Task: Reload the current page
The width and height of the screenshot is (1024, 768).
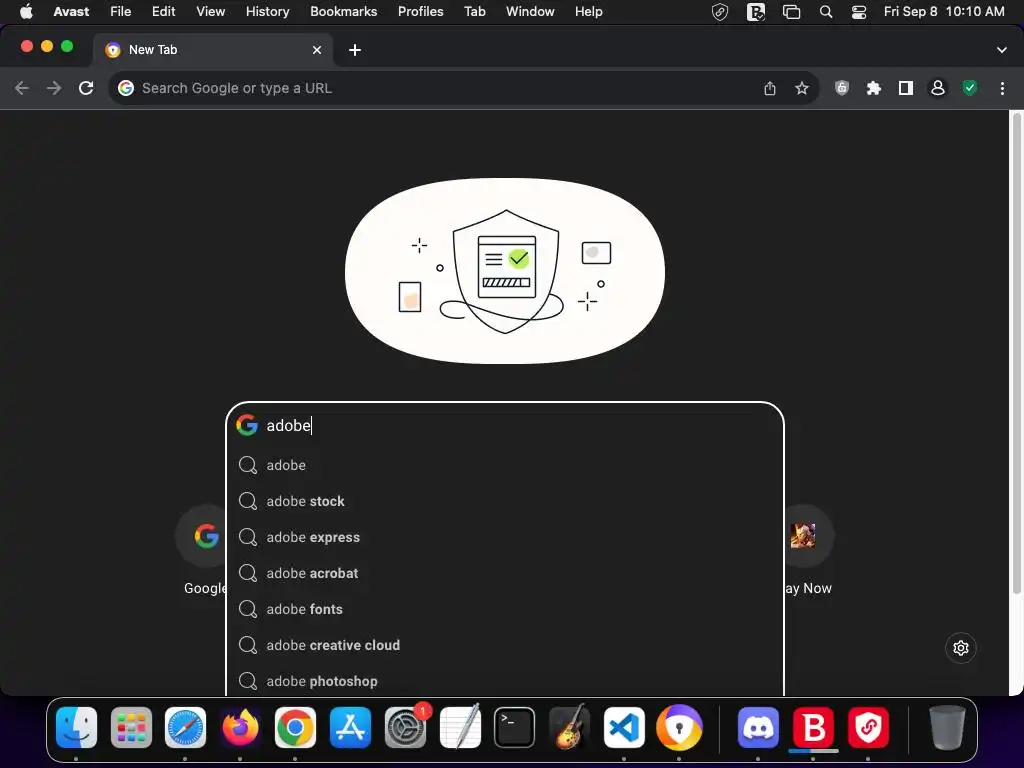Action: coord(86,88)
